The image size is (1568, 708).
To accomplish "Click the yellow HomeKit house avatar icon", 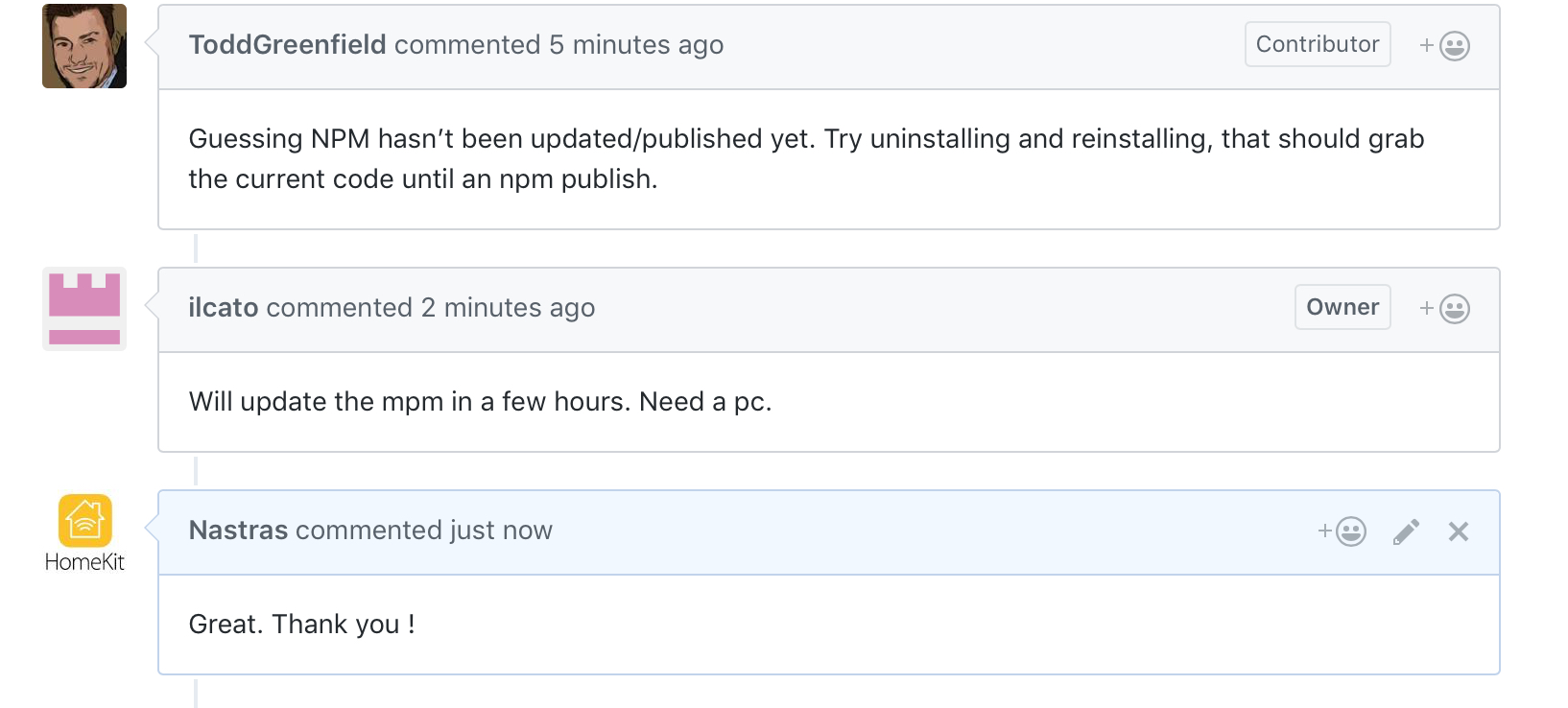I will 85,520.
